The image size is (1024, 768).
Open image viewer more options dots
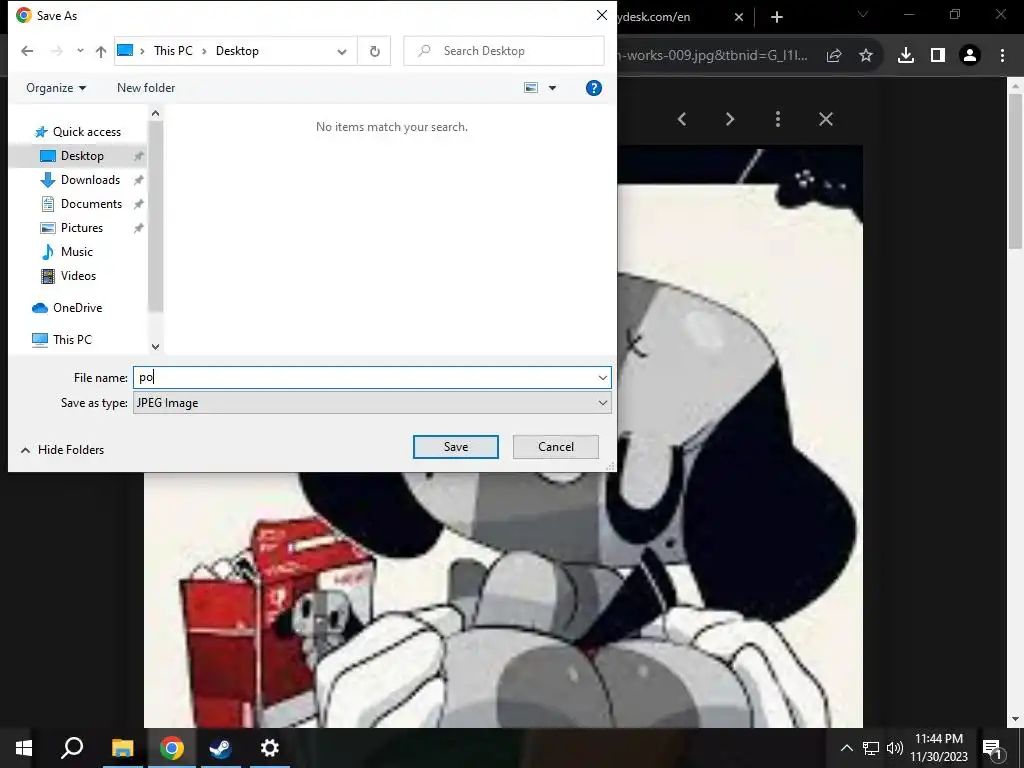(778, 119)
